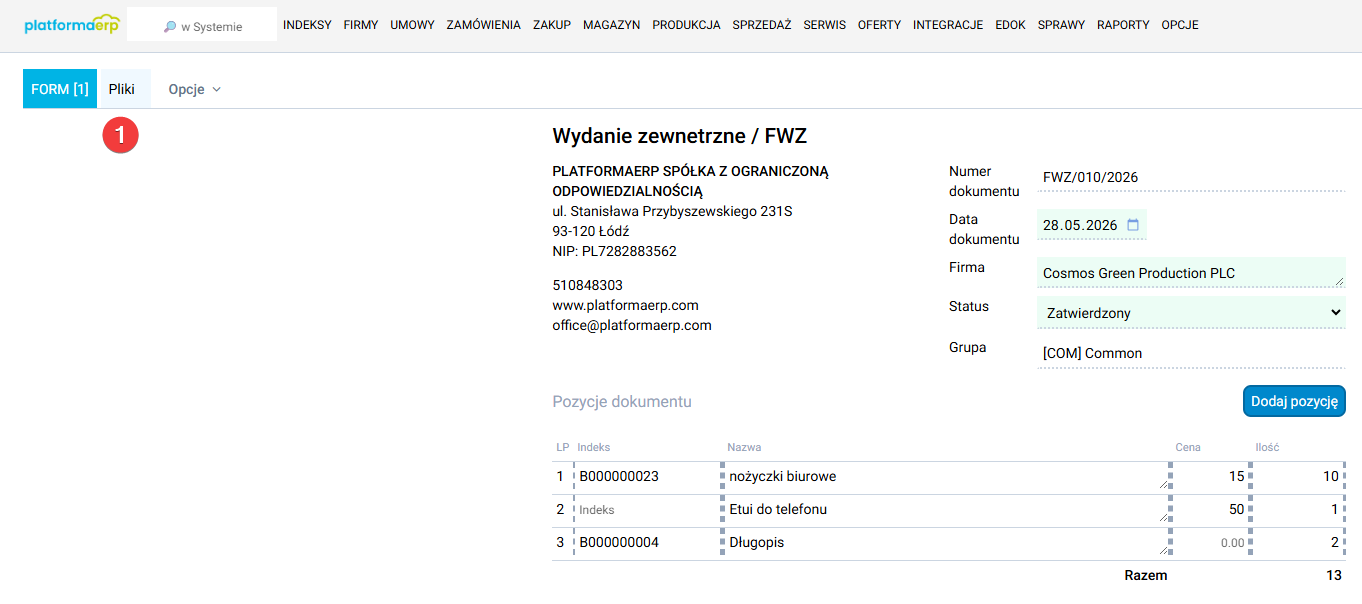Open the ZAMÓWIENIA menu
Viewport: 1362px width, 604px height.
point(484,25)
